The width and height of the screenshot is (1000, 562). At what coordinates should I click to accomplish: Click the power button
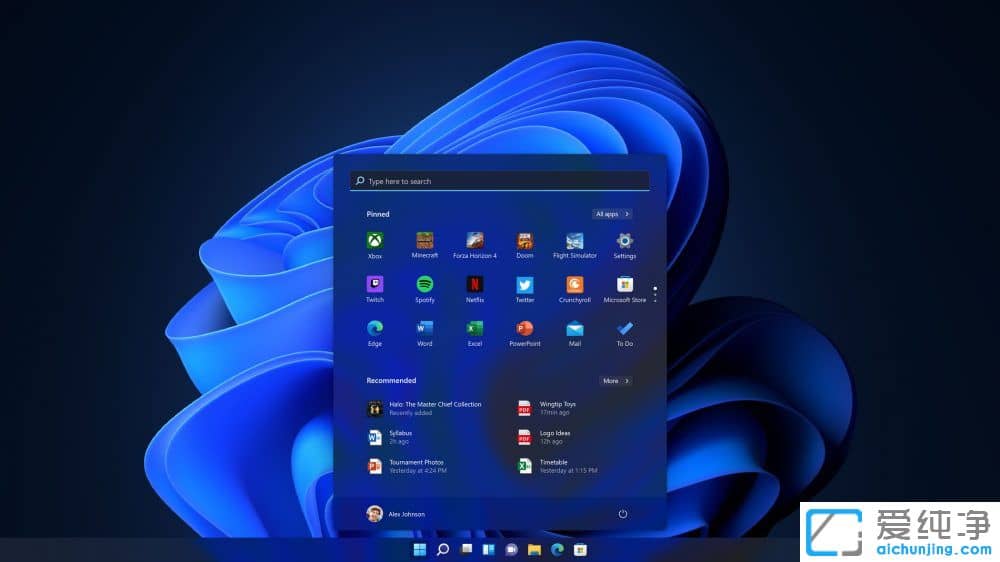623,514
